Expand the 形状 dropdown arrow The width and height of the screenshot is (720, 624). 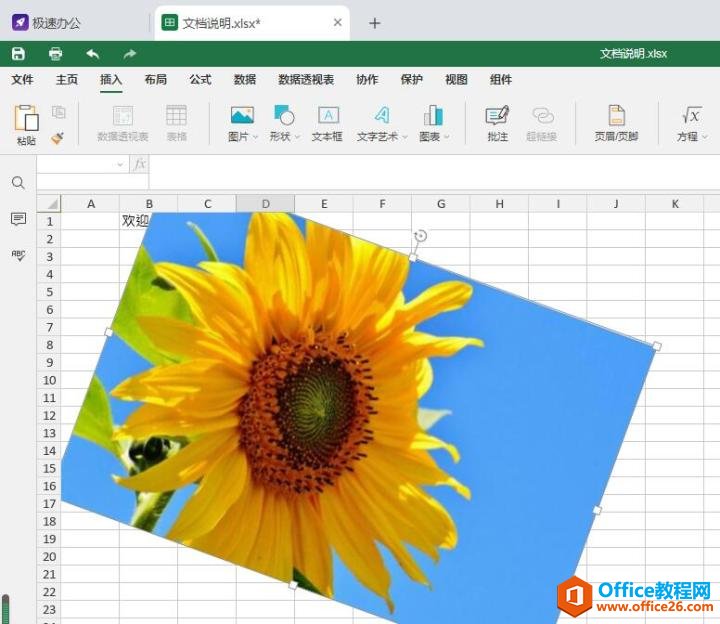point(298,137)
